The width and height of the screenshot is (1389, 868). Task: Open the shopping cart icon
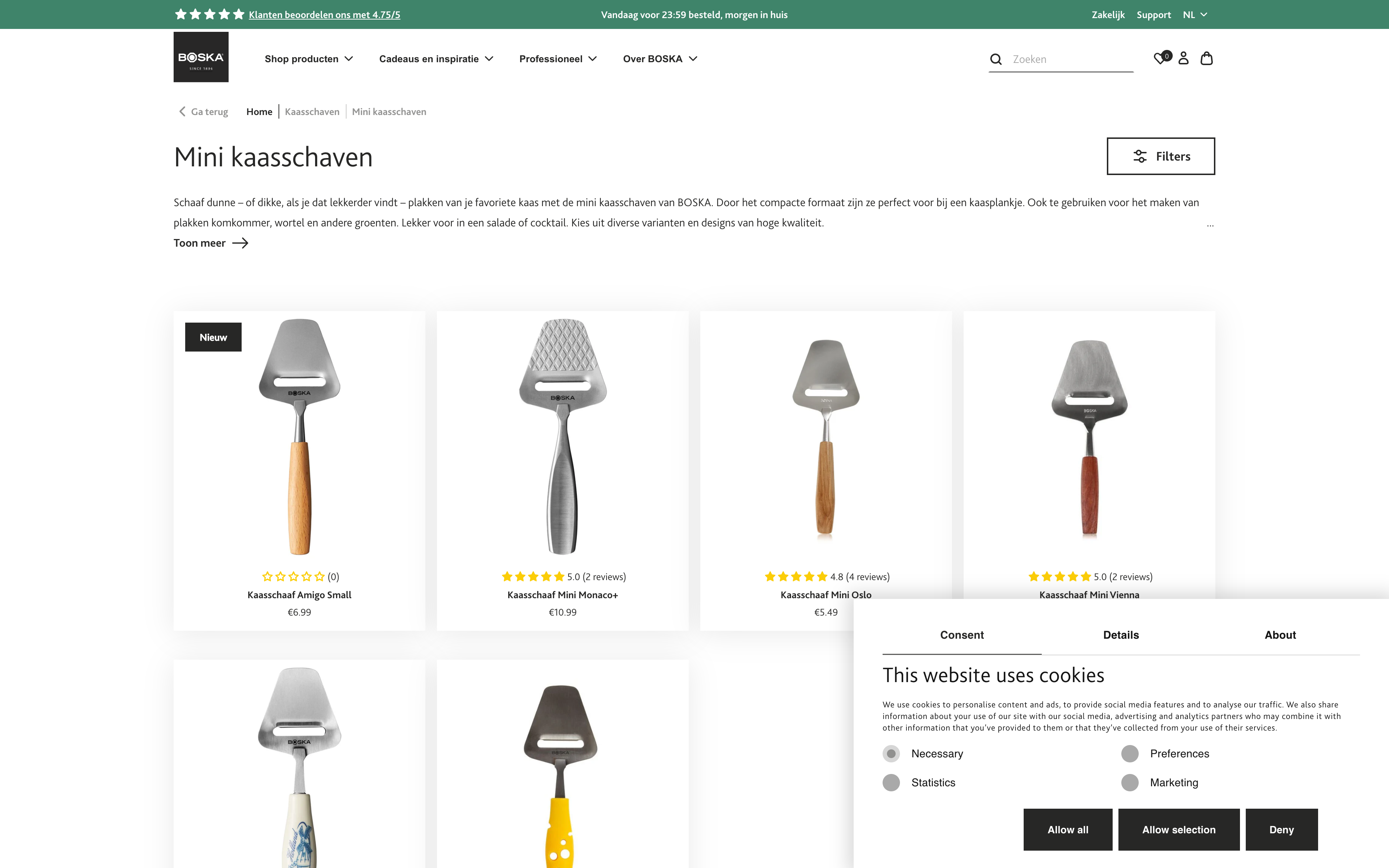1206,59
